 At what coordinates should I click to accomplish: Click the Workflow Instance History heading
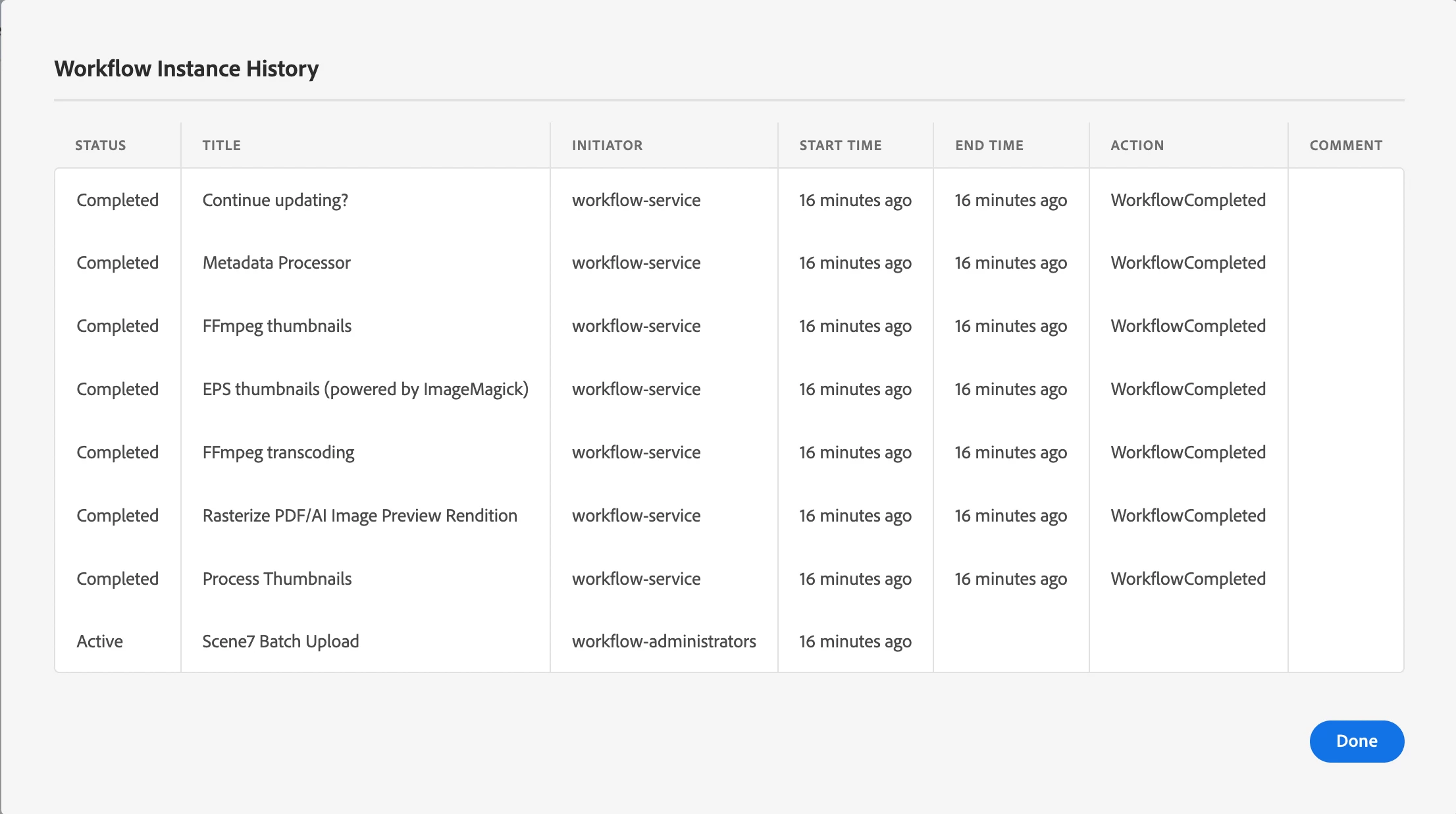coord(186,68)
